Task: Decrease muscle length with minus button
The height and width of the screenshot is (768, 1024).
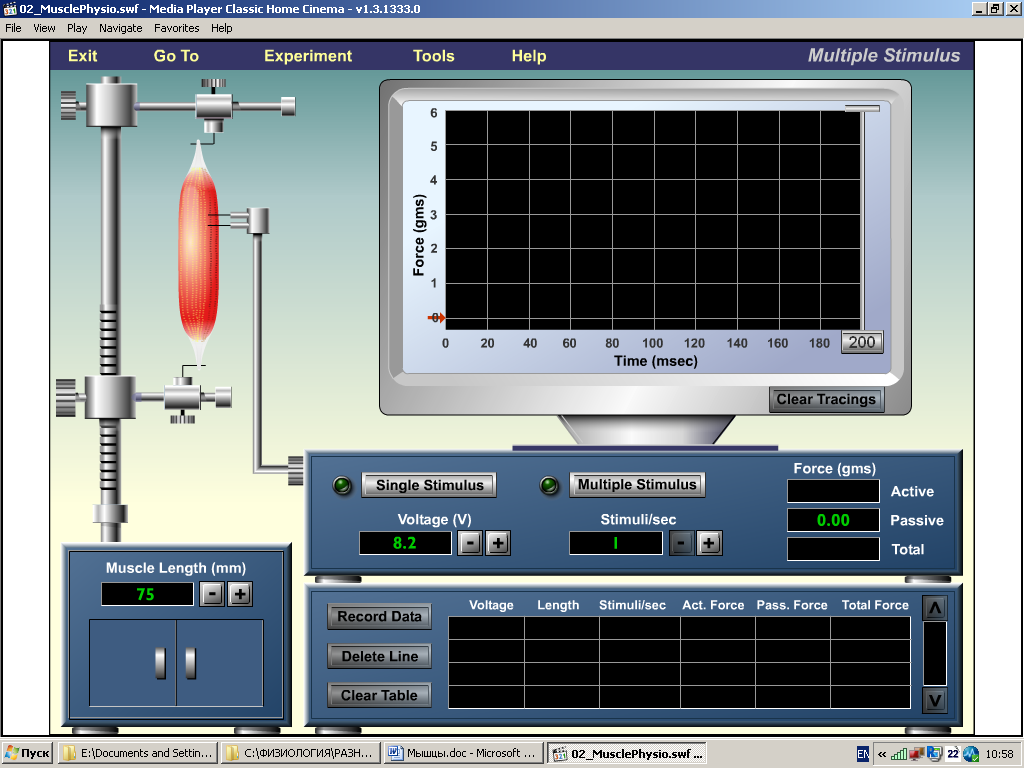Action: (211, 594)
